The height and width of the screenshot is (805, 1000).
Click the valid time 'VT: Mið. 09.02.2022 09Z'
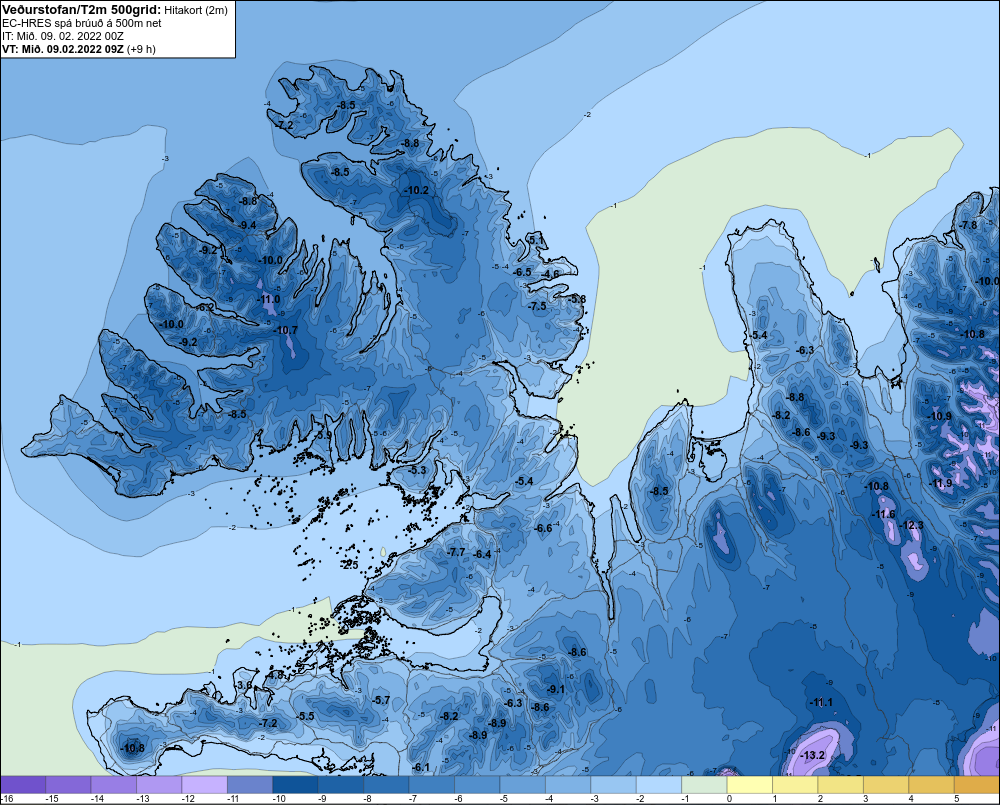[62, 49]
